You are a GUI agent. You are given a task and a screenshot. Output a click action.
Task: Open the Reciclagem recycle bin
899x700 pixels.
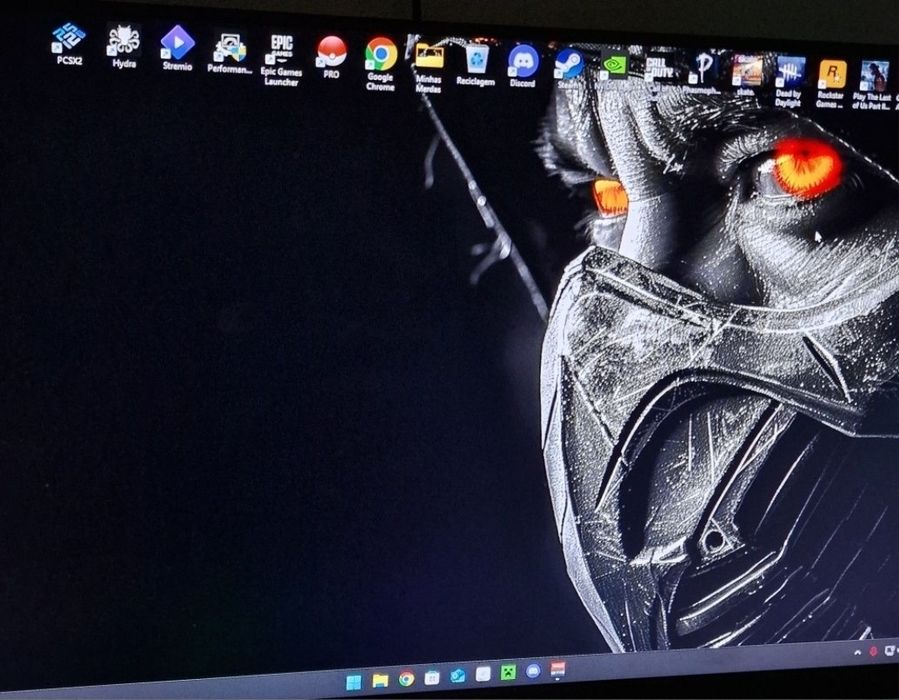coord(476,65)
